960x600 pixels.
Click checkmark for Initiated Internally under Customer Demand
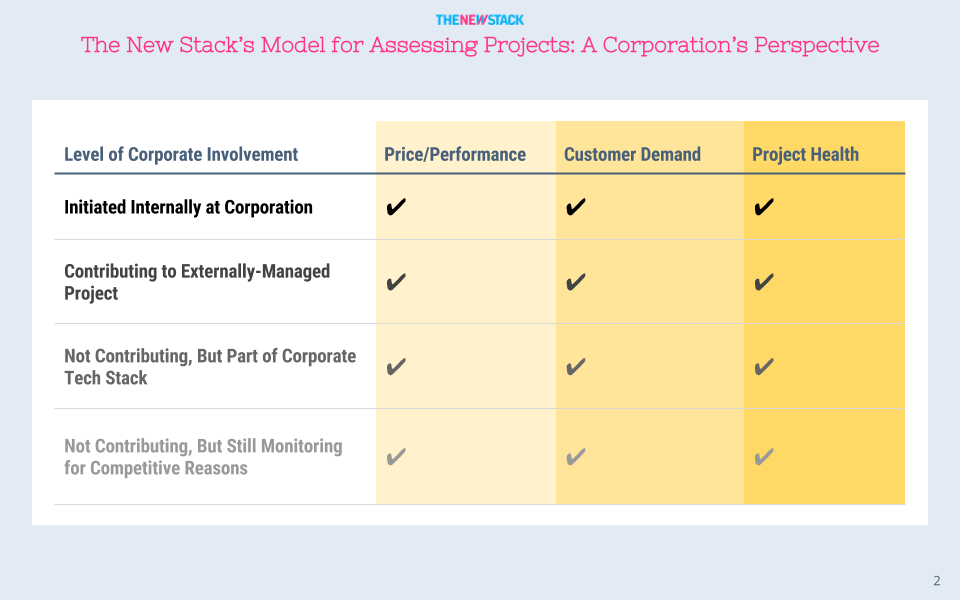[576, 207]
